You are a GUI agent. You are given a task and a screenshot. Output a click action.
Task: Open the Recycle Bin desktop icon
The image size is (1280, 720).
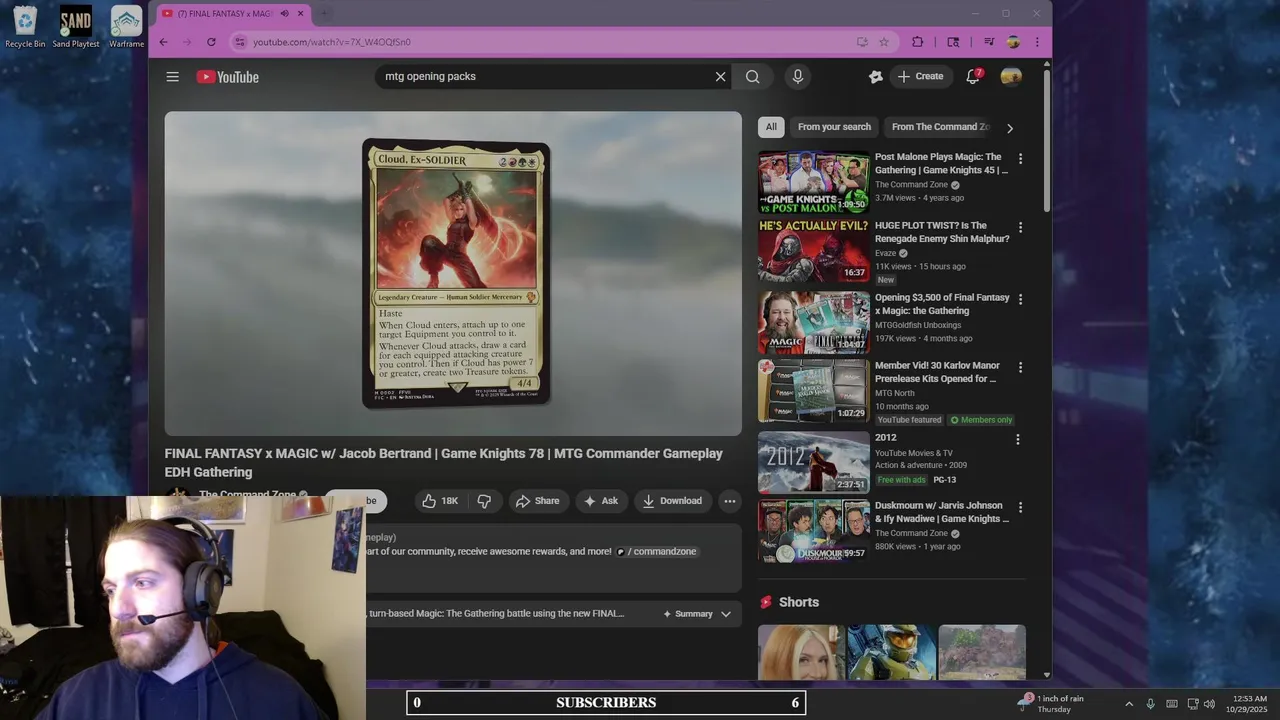pos(25,27)
